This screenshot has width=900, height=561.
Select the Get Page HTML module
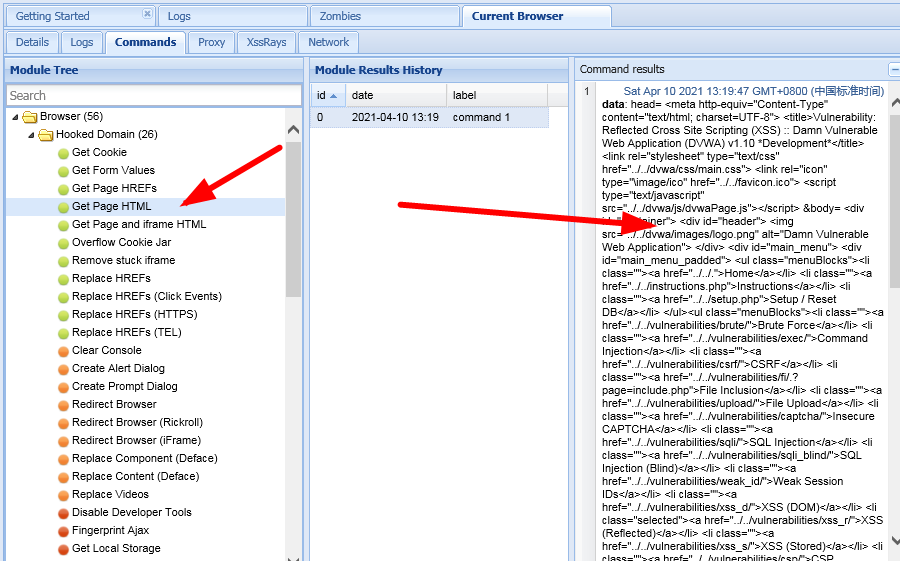click(x=111, y=206)
